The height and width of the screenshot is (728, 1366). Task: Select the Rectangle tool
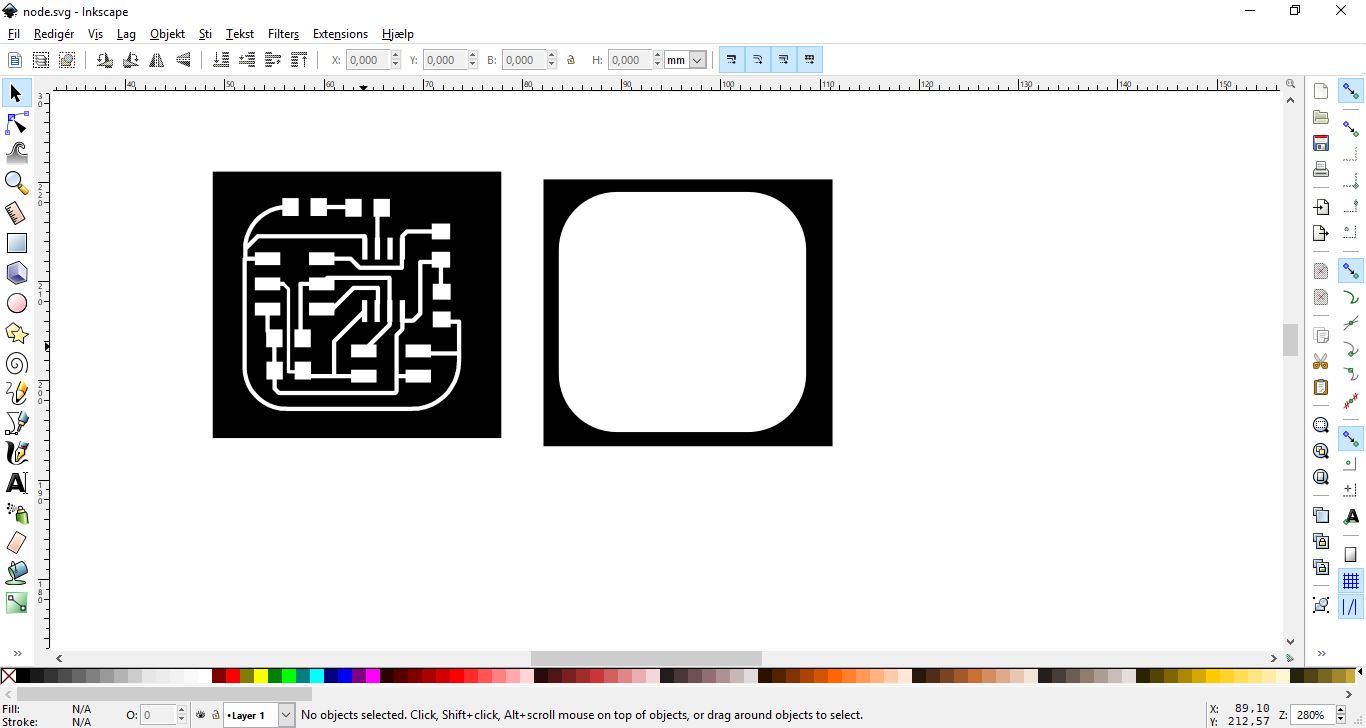(x=16, y=243)
